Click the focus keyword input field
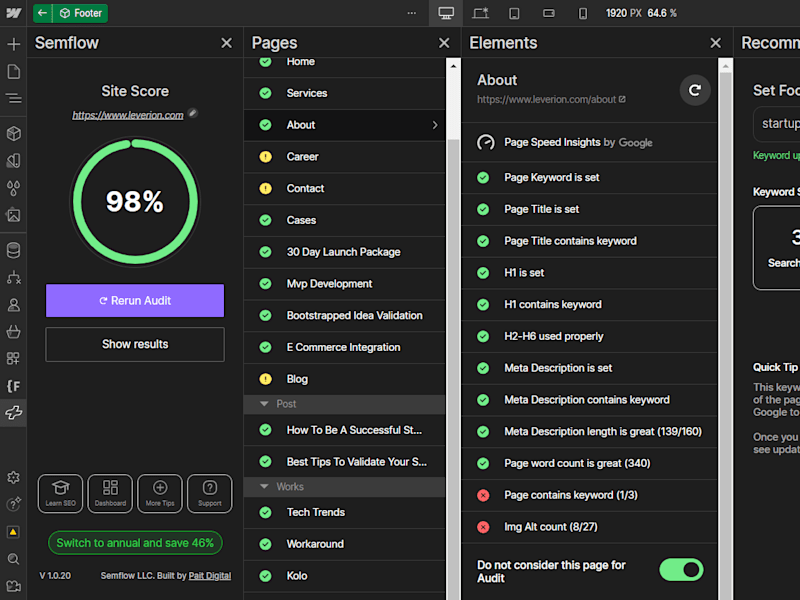 tap(777, 124)
